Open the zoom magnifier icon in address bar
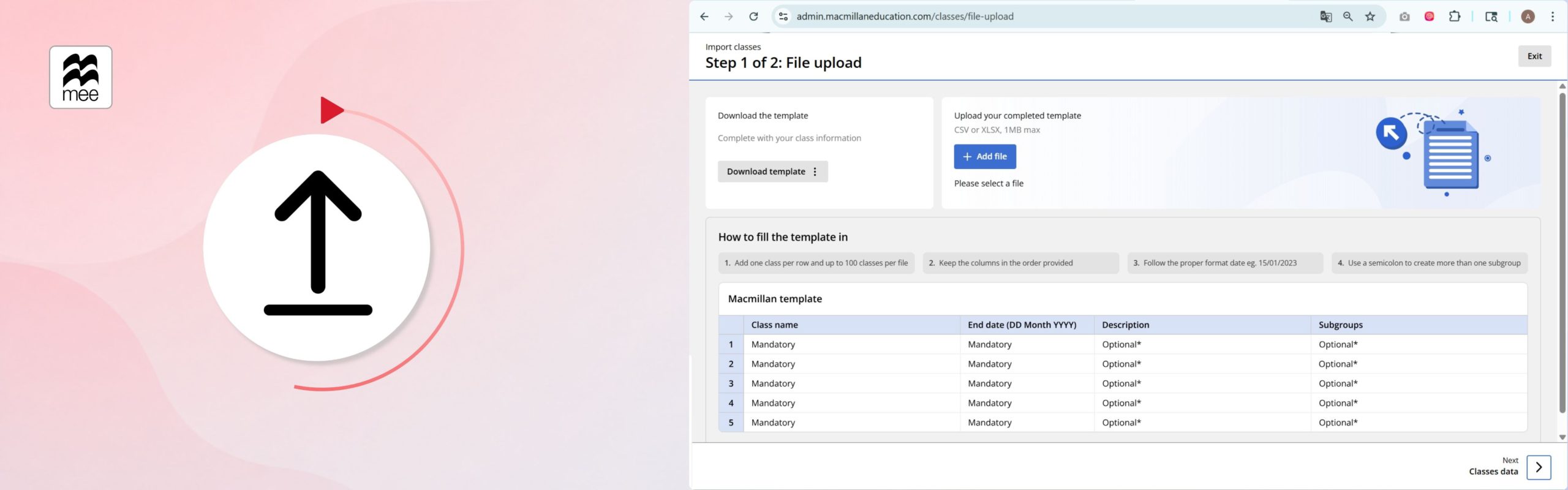Image resolution: width=1568 pixels, height=490 pixels. coord(1347,17)
